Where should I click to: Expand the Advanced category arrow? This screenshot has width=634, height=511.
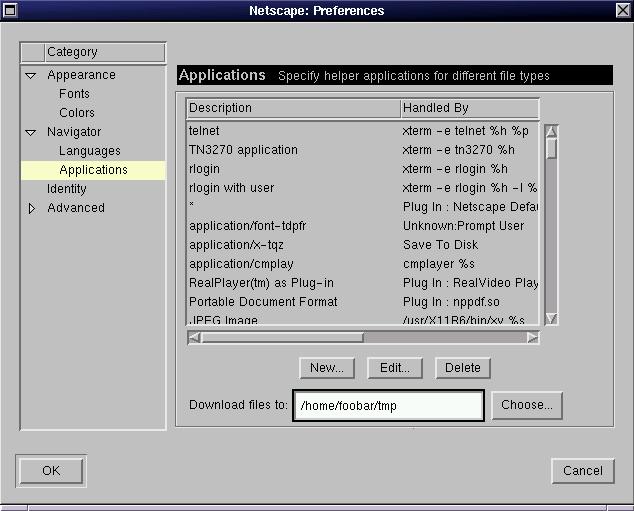(32, 209)
